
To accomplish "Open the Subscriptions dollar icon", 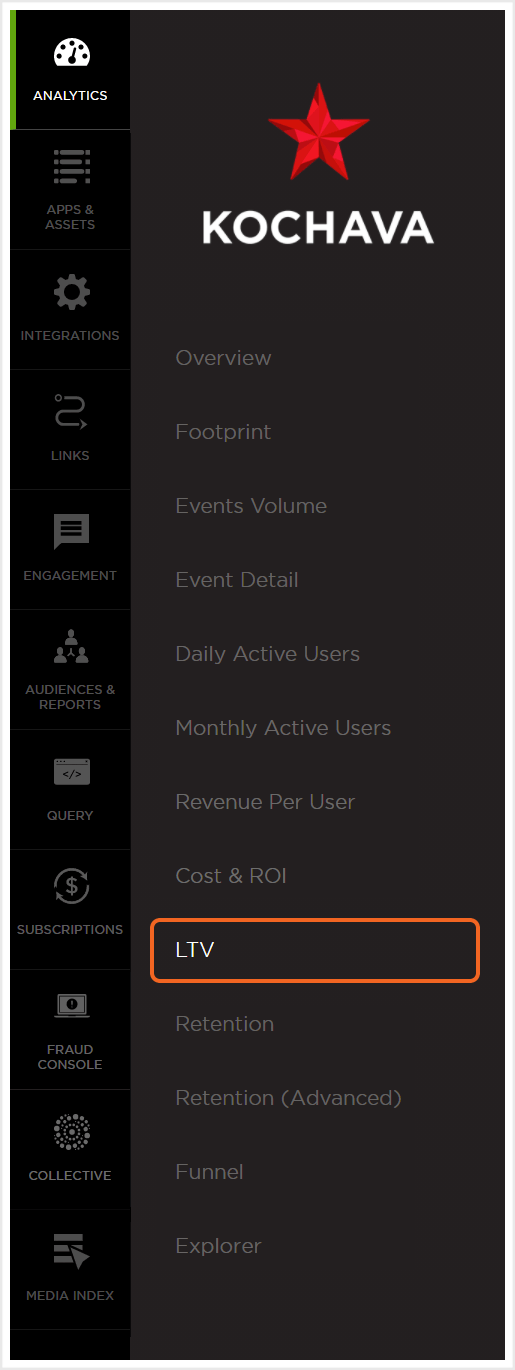I will click(71, 887).
